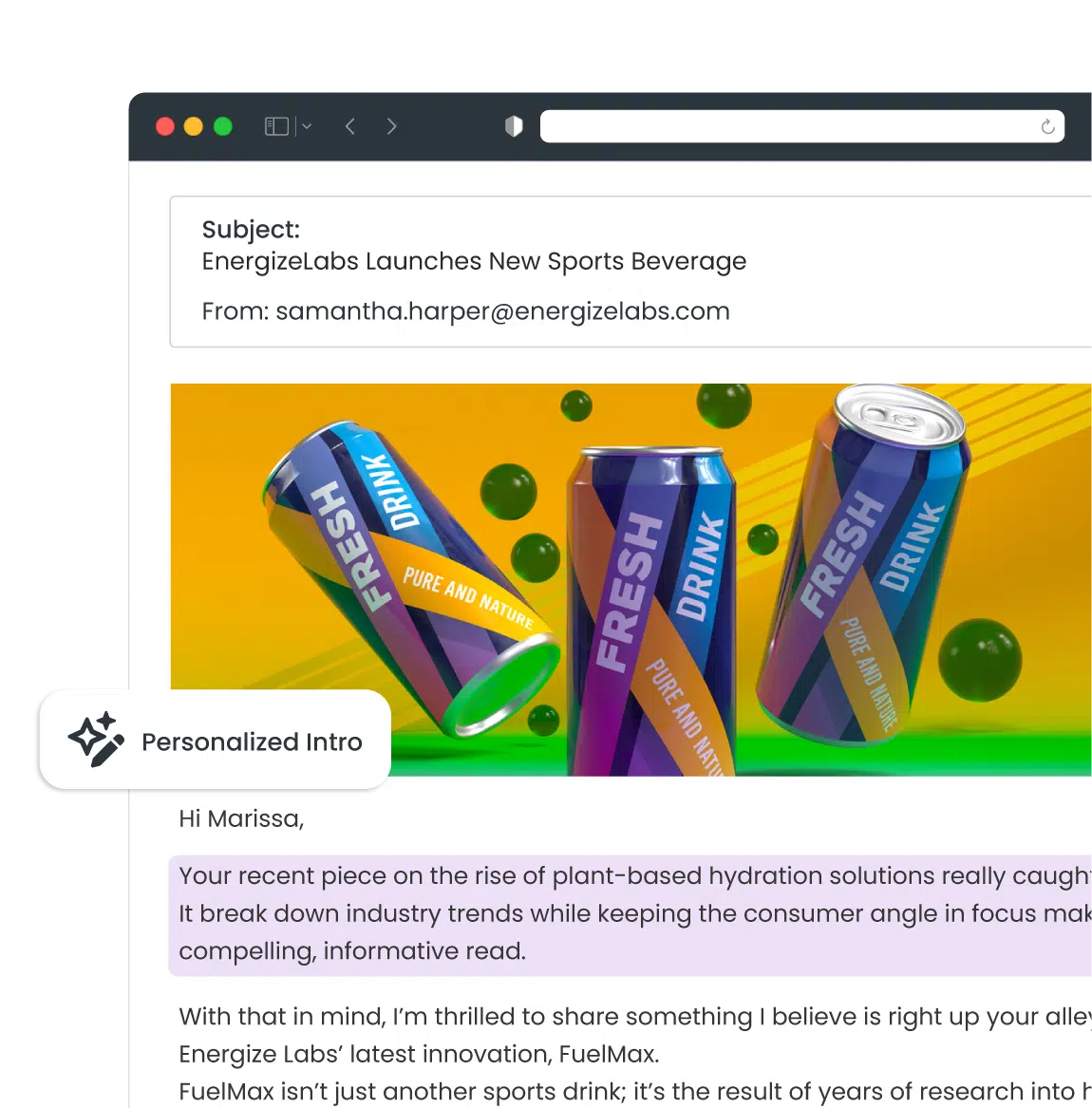
Task: Click the highlighted personalized intro paragraph
Action: click(631, 915)
